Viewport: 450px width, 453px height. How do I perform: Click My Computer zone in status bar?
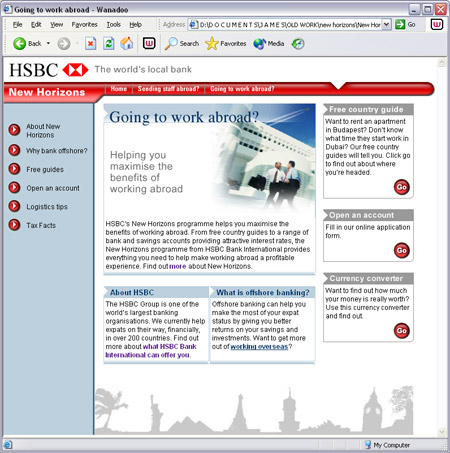387,445
